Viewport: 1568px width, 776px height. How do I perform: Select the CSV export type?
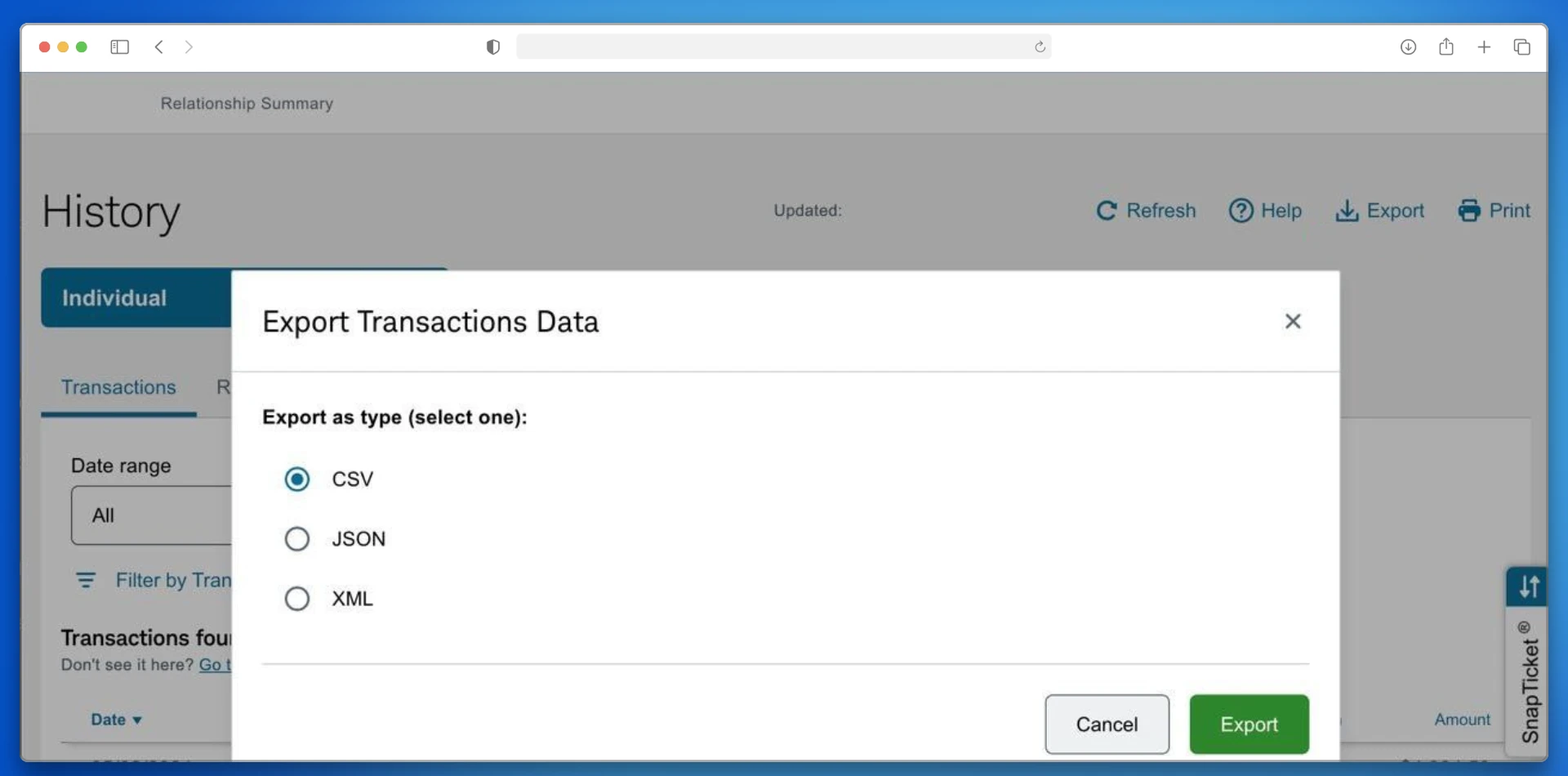pyautogui.click(x=297, y=479)
